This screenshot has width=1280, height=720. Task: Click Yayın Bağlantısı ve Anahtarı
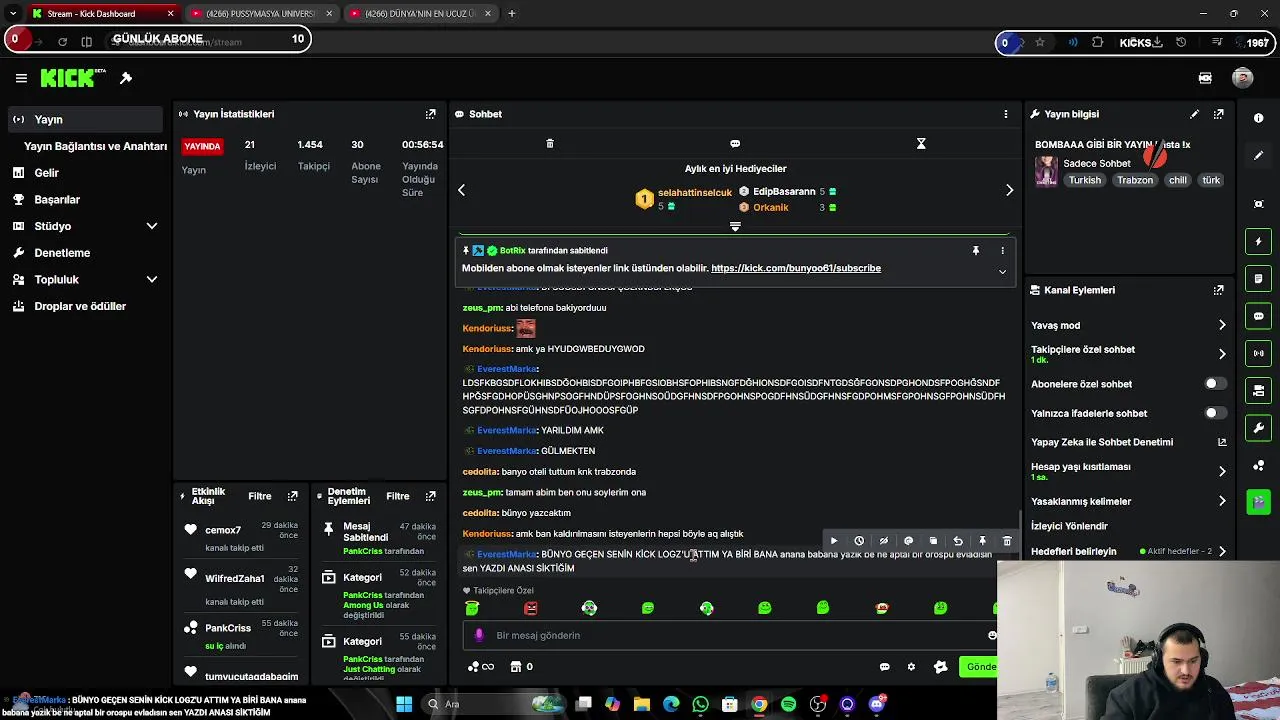click(95, 146)
